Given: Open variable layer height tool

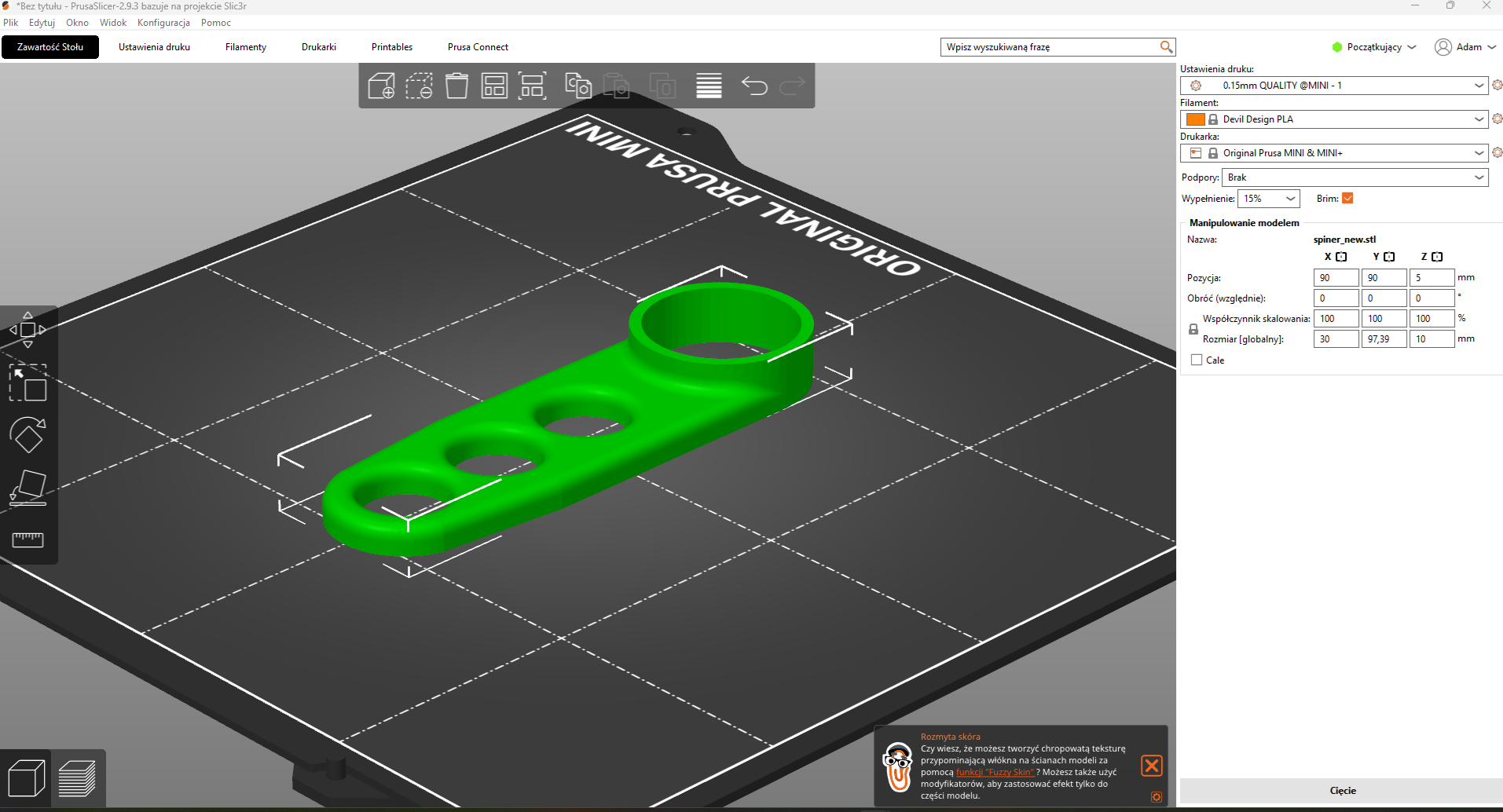Looking at the screenshot, I should (x=709, y=86).
